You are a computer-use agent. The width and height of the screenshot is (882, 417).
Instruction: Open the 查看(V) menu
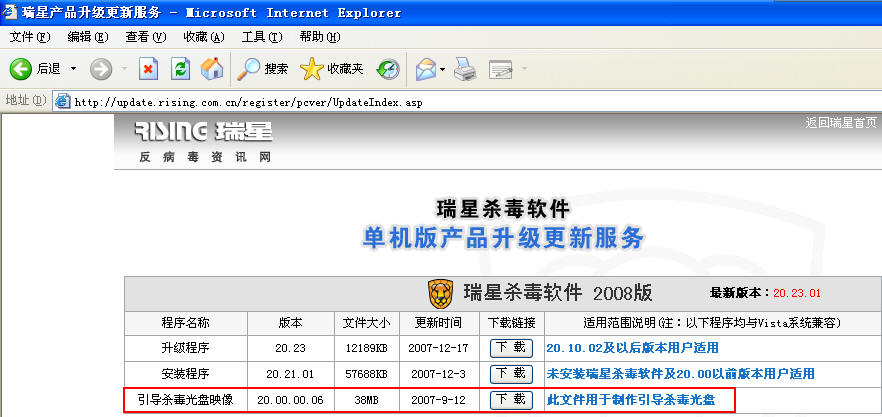pos(146,37)
